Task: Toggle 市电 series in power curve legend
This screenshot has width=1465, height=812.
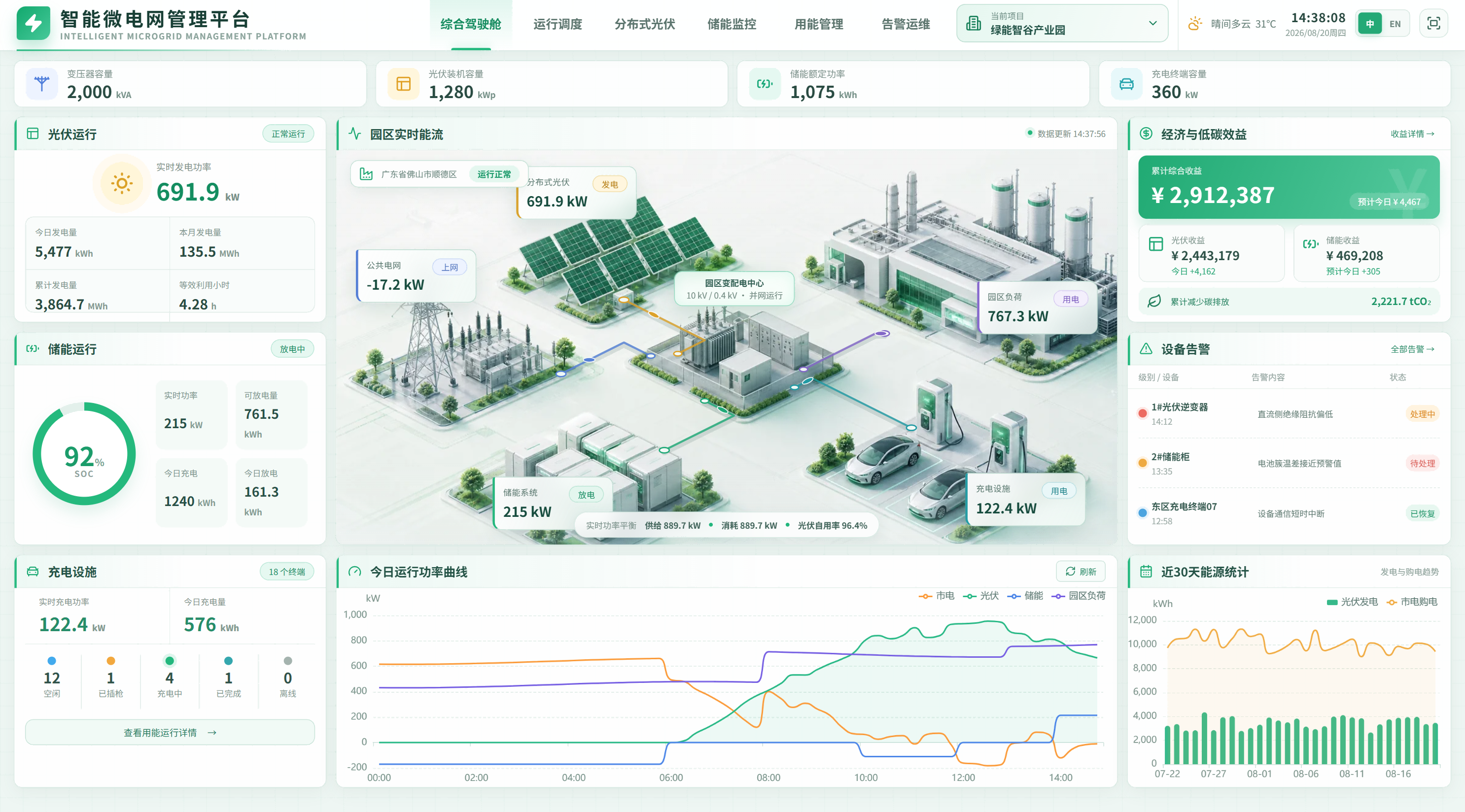Action: (x=936, y=595)
